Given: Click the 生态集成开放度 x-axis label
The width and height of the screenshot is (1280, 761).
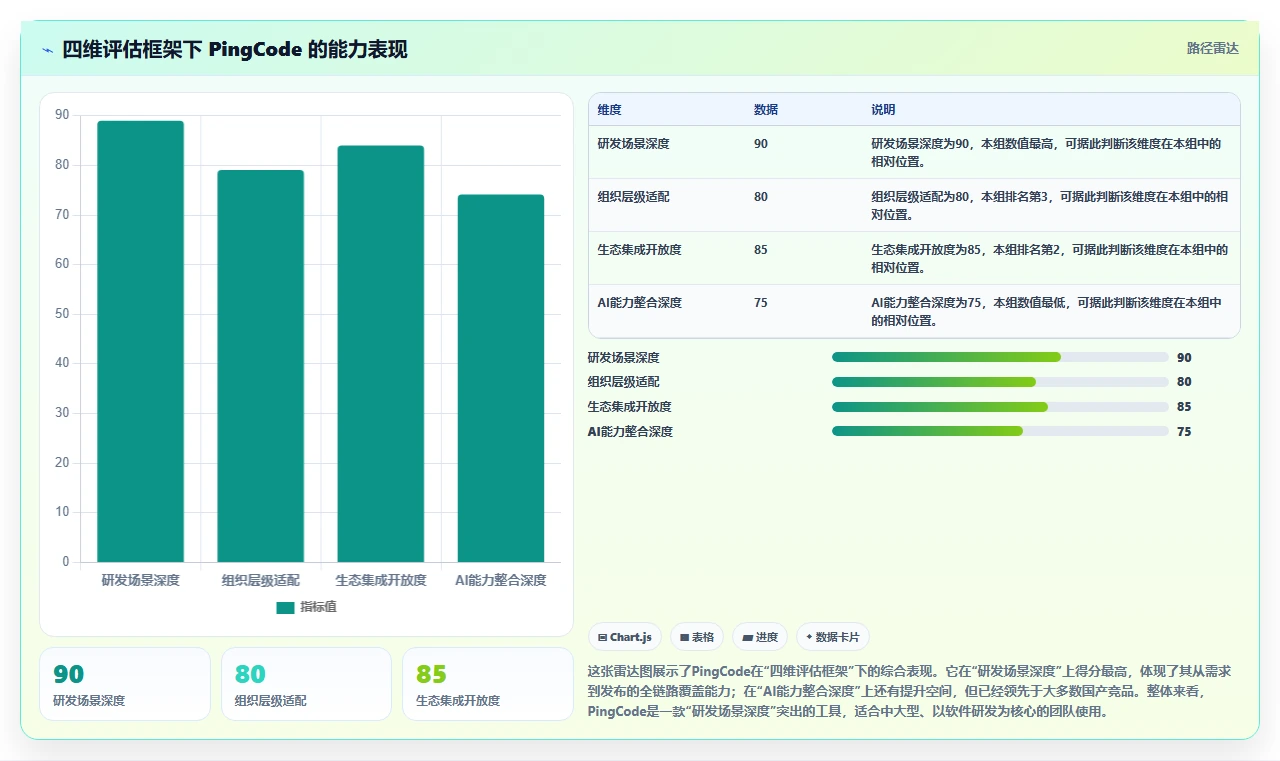Looking at the screenshot, I should 381,581.
